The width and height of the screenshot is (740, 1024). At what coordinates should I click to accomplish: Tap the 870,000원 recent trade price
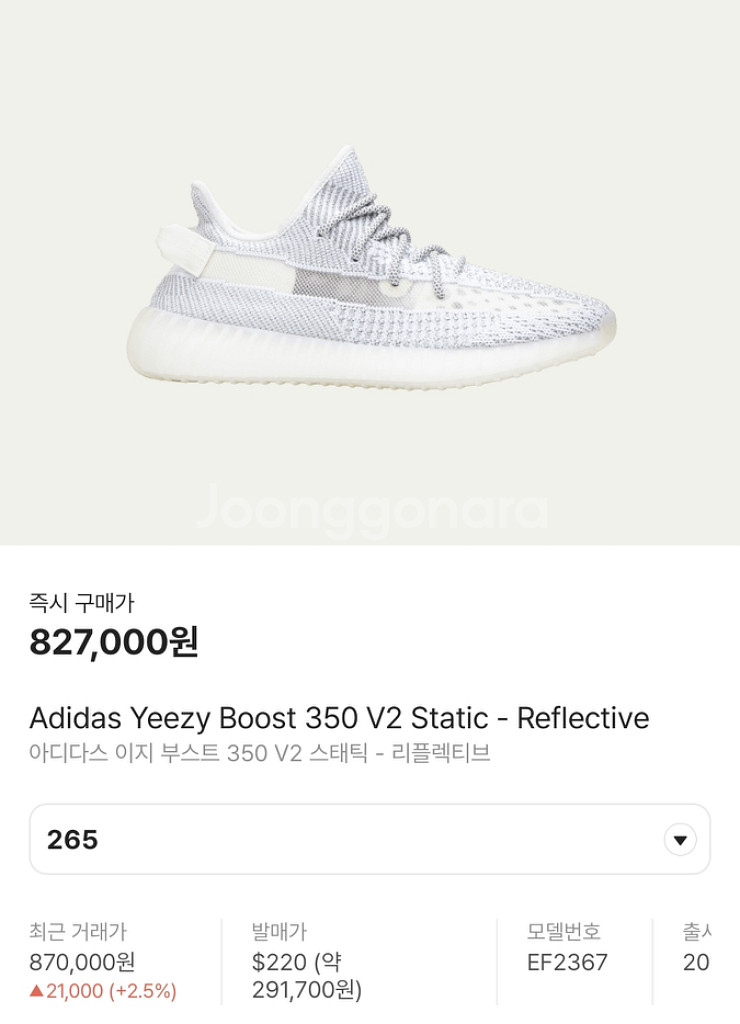click(x=82, y=962)
